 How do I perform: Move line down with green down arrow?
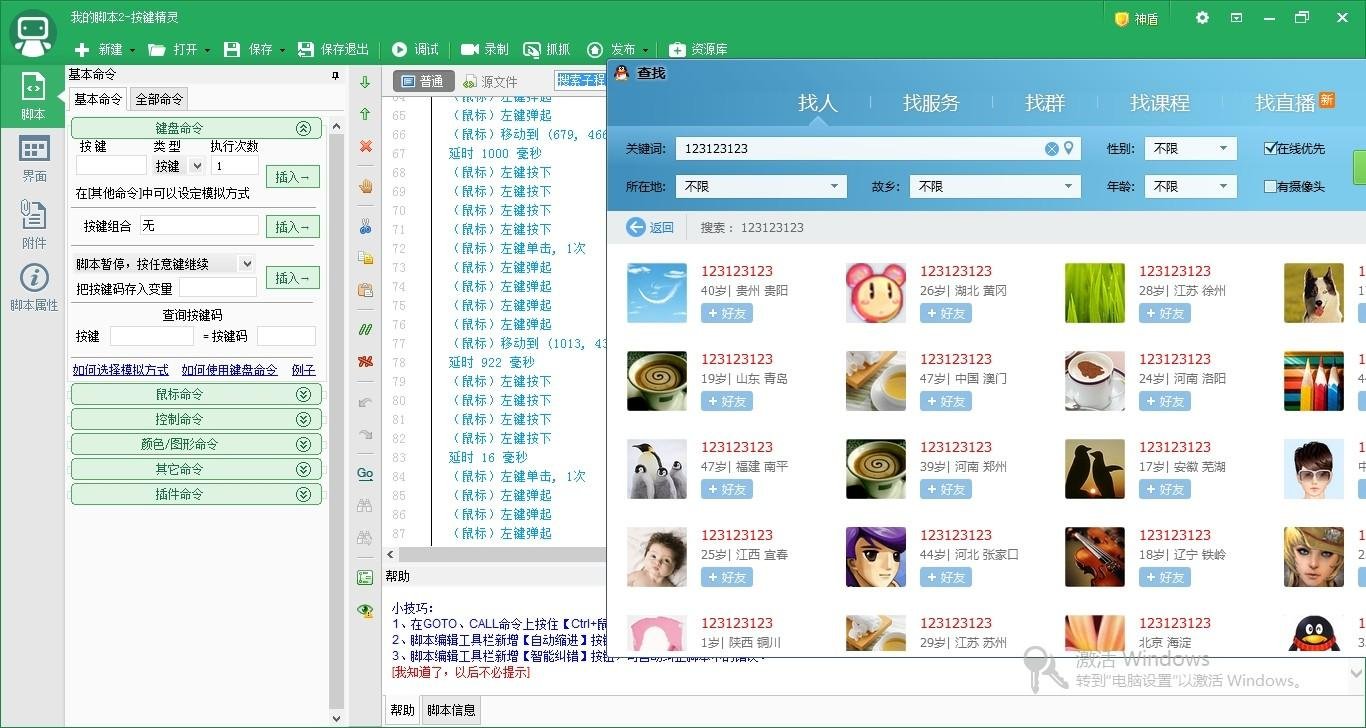coord(365,82)
